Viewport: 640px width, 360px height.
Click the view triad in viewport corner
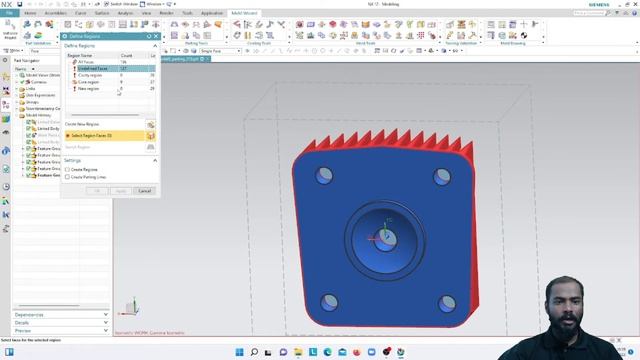[x=129, y=308]
